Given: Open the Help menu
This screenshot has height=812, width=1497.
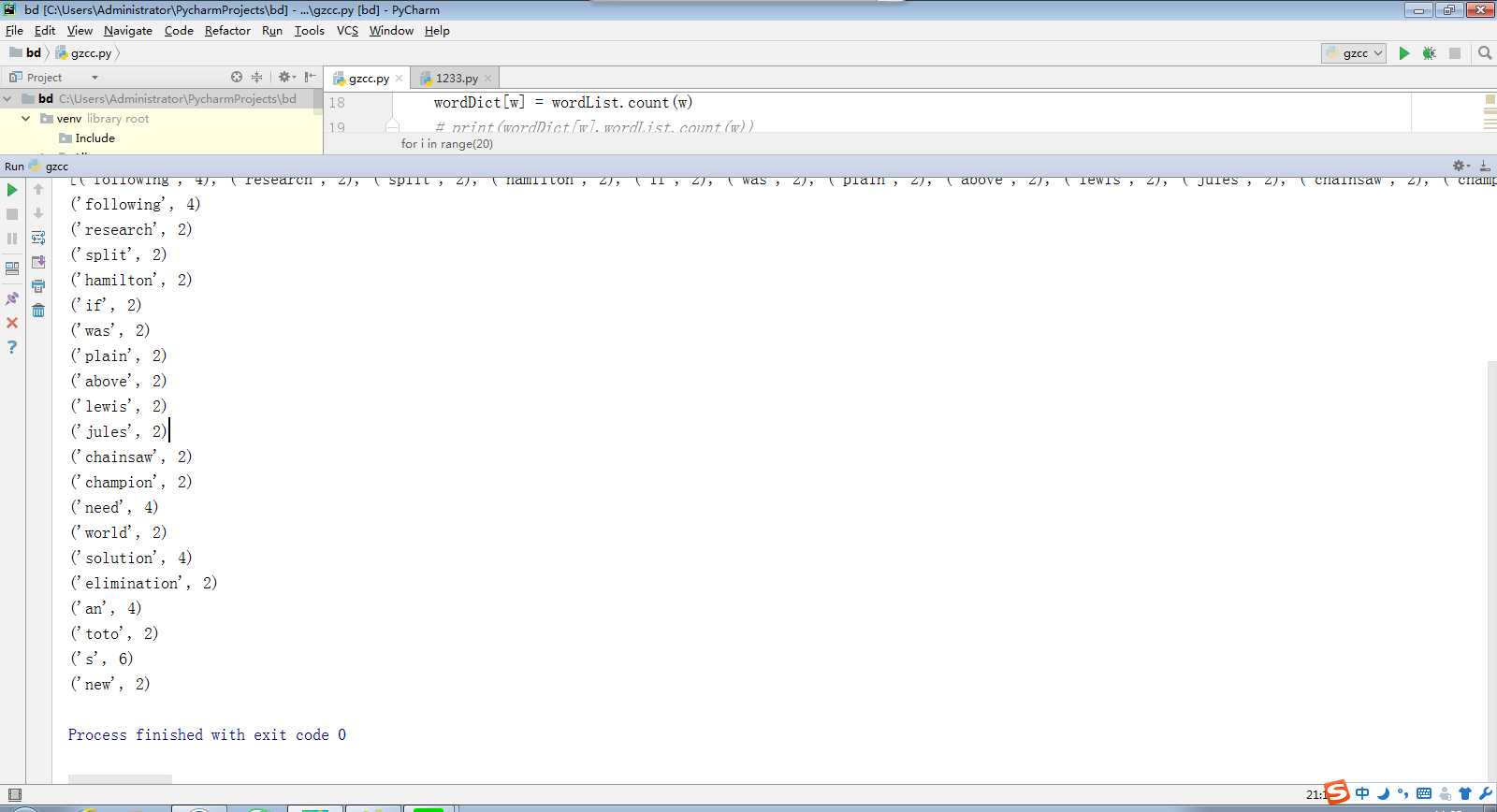Looking at the screenshot, I should [x=437, y=30].
